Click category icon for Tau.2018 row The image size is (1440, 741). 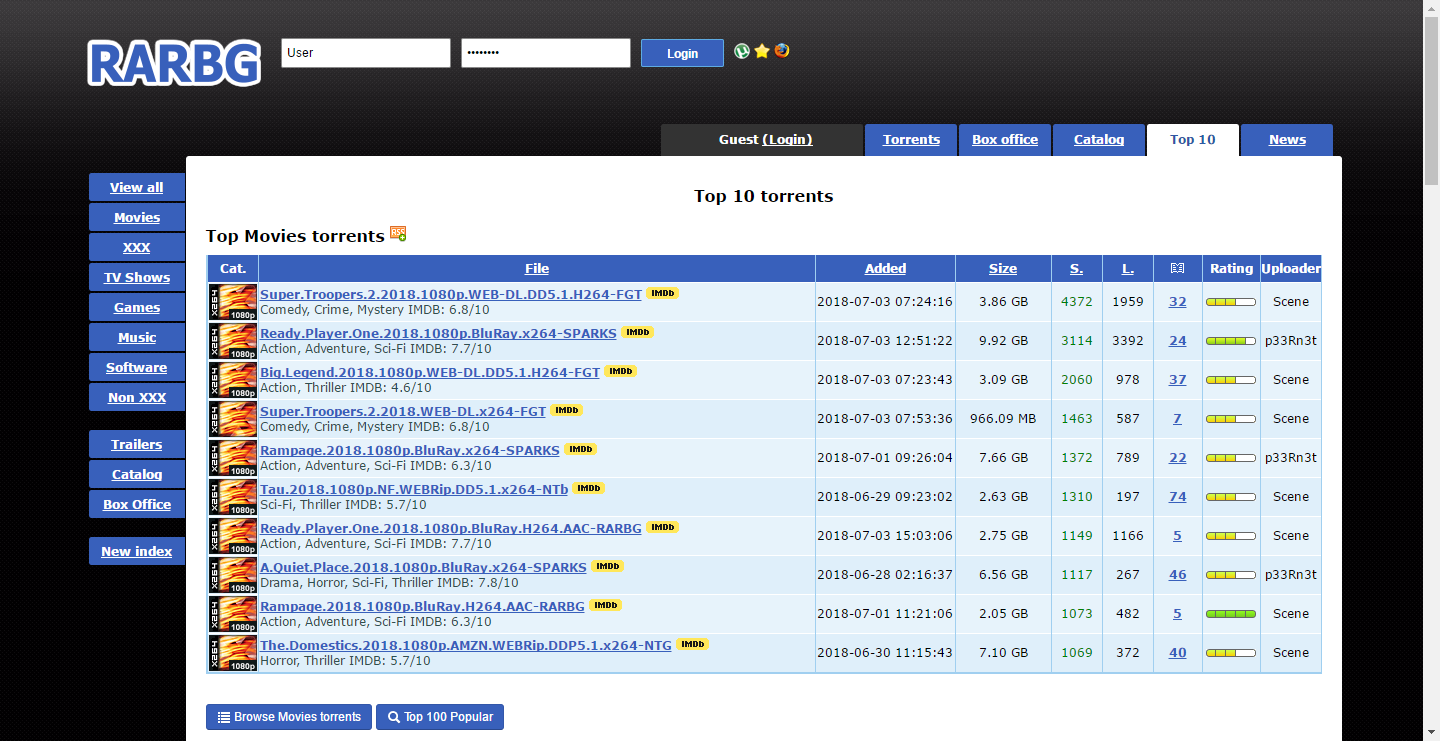pos(233,497)
